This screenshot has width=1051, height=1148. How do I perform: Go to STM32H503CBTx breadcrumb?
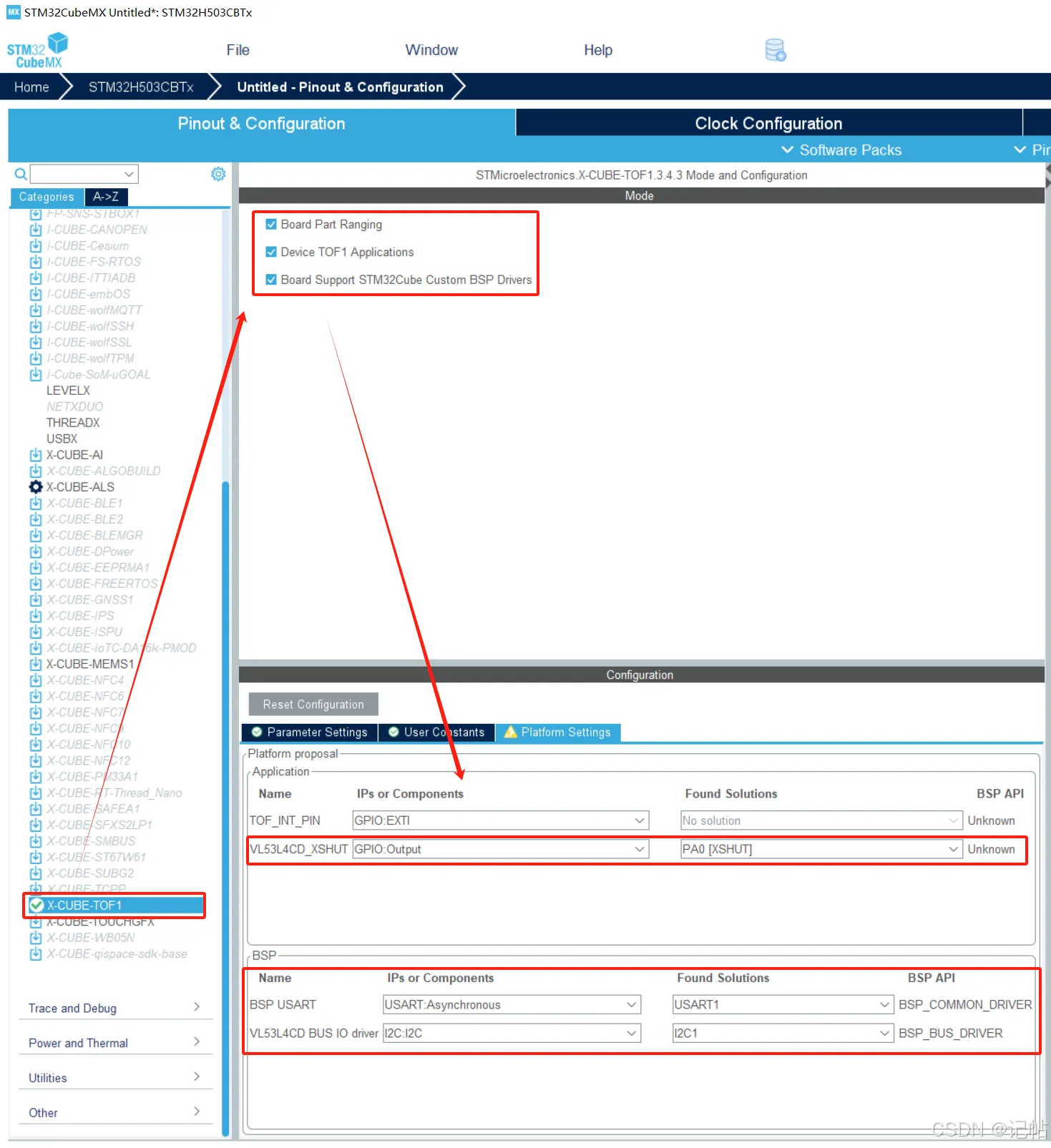pos(141,87)
